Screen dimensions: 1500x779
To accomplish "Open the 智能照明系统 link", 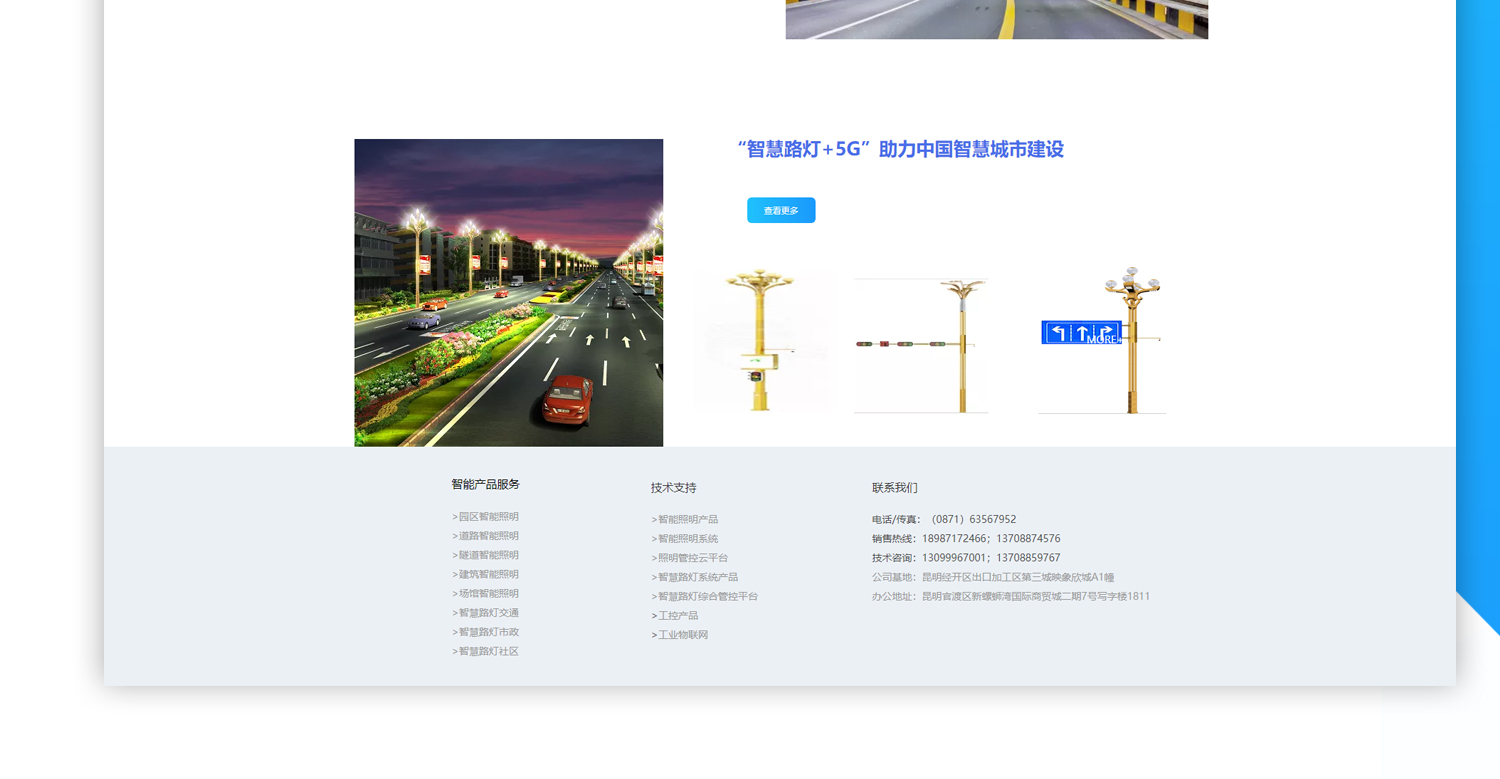I will click(x=685, y=539).
